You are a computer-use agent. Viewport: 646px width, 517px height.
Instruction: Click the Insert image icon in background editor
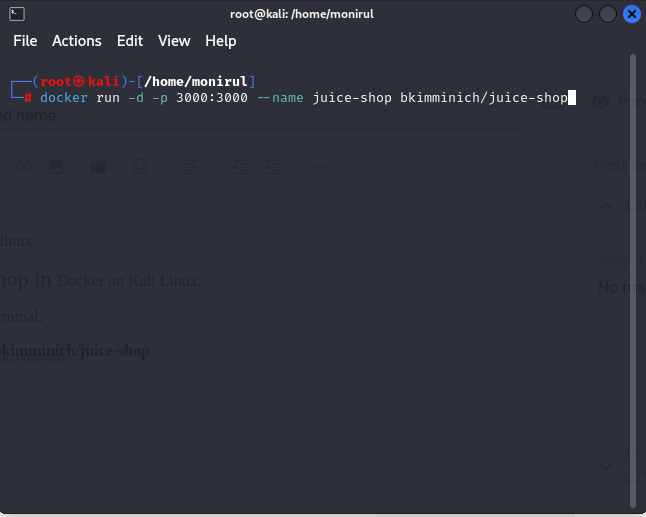pos(56,167)
